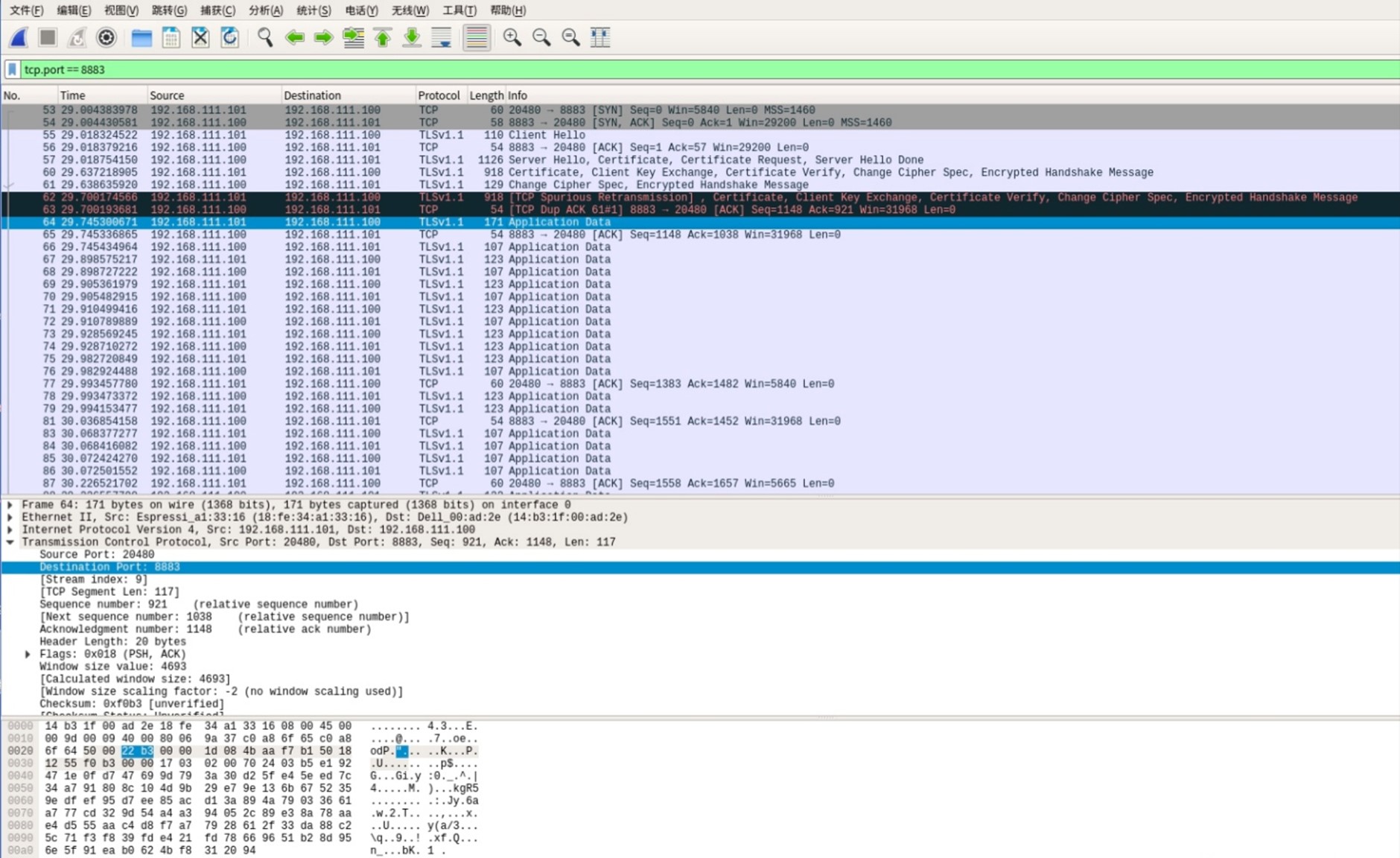The height and width of the screenshot is (858, 1400).
Task: Expand the Flags: 0x018 (PSH, ACK) item
Action: click(x=28, y=655)
